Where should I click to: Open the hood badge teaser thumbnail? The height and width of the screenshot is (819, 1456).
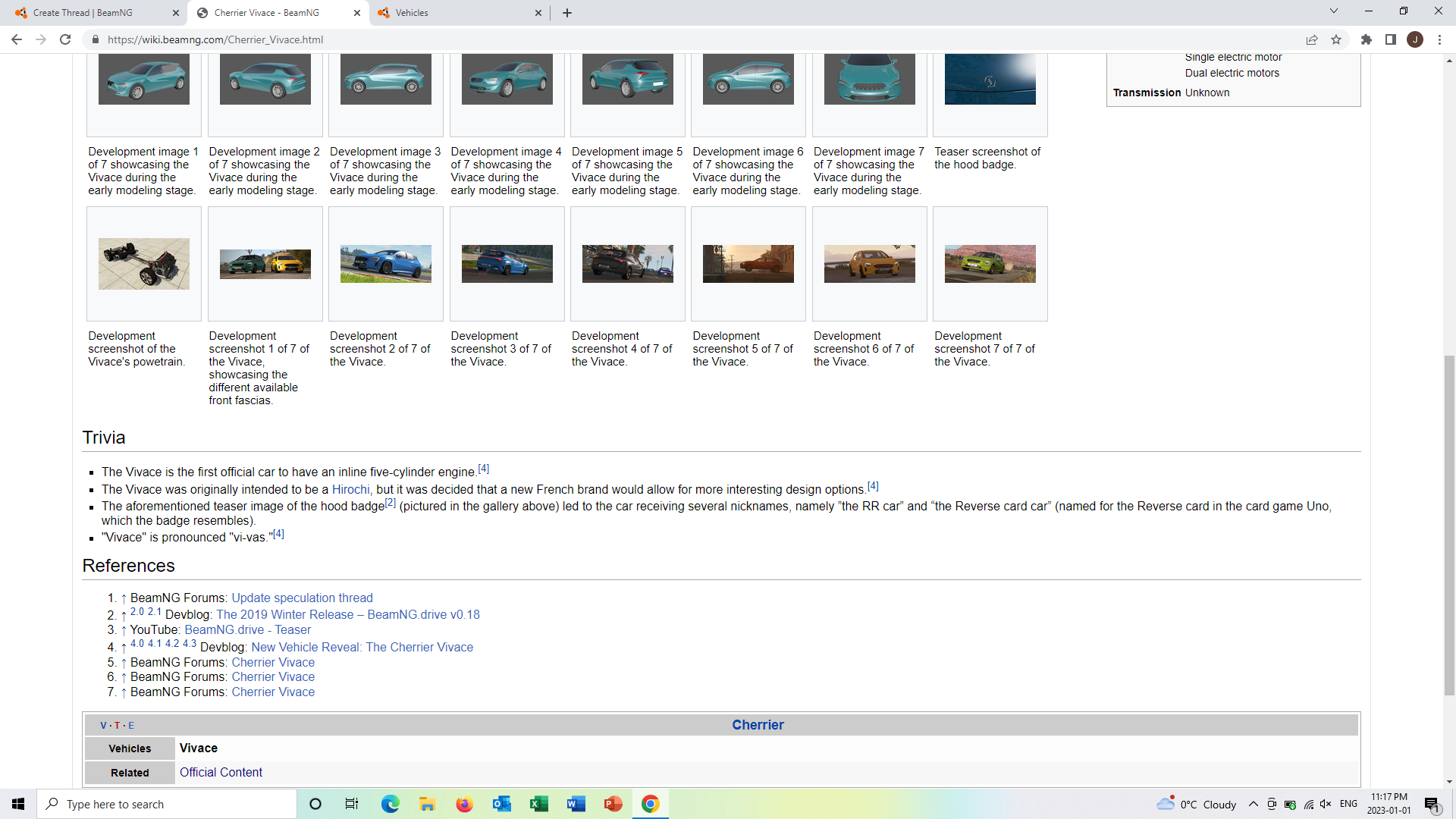point(990,79)
